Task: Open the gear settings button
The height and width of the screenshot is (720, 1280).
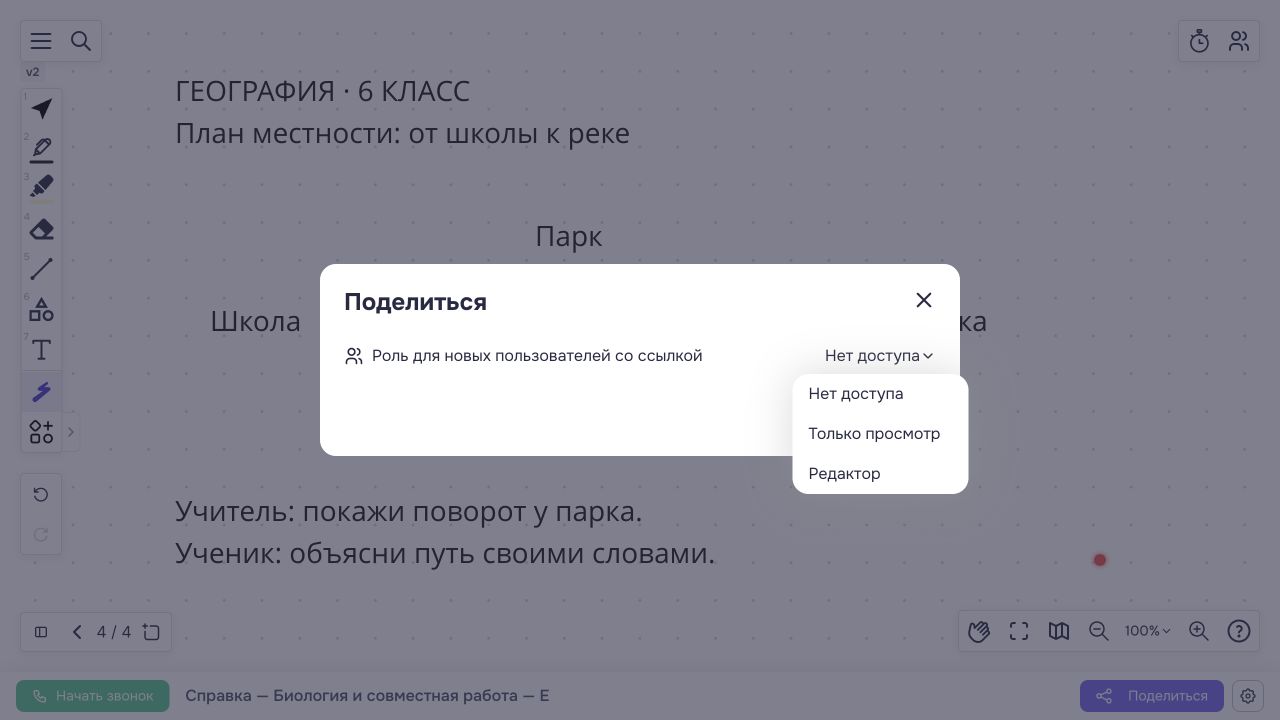Action: pos(1248,696)
